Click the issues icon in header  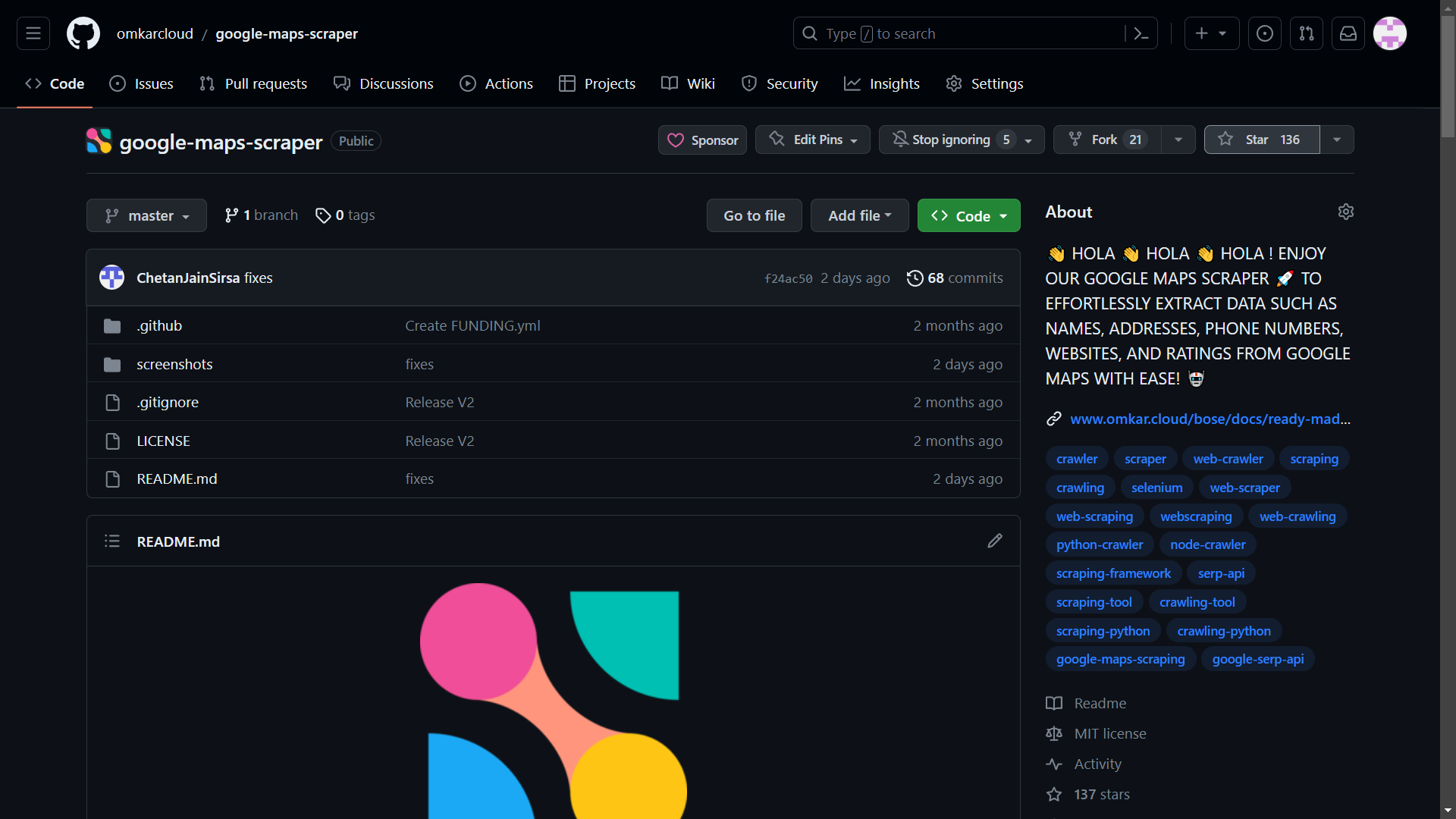coord(1265,33)
